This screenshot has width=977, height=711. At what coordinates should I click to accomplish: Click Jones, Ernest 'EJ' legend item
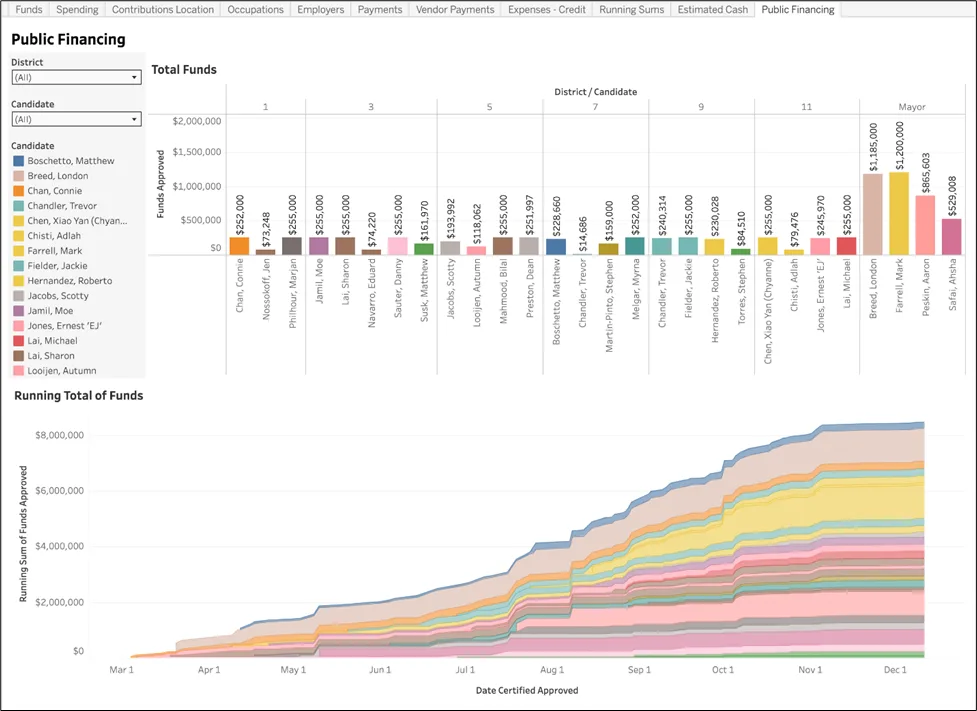64,326
